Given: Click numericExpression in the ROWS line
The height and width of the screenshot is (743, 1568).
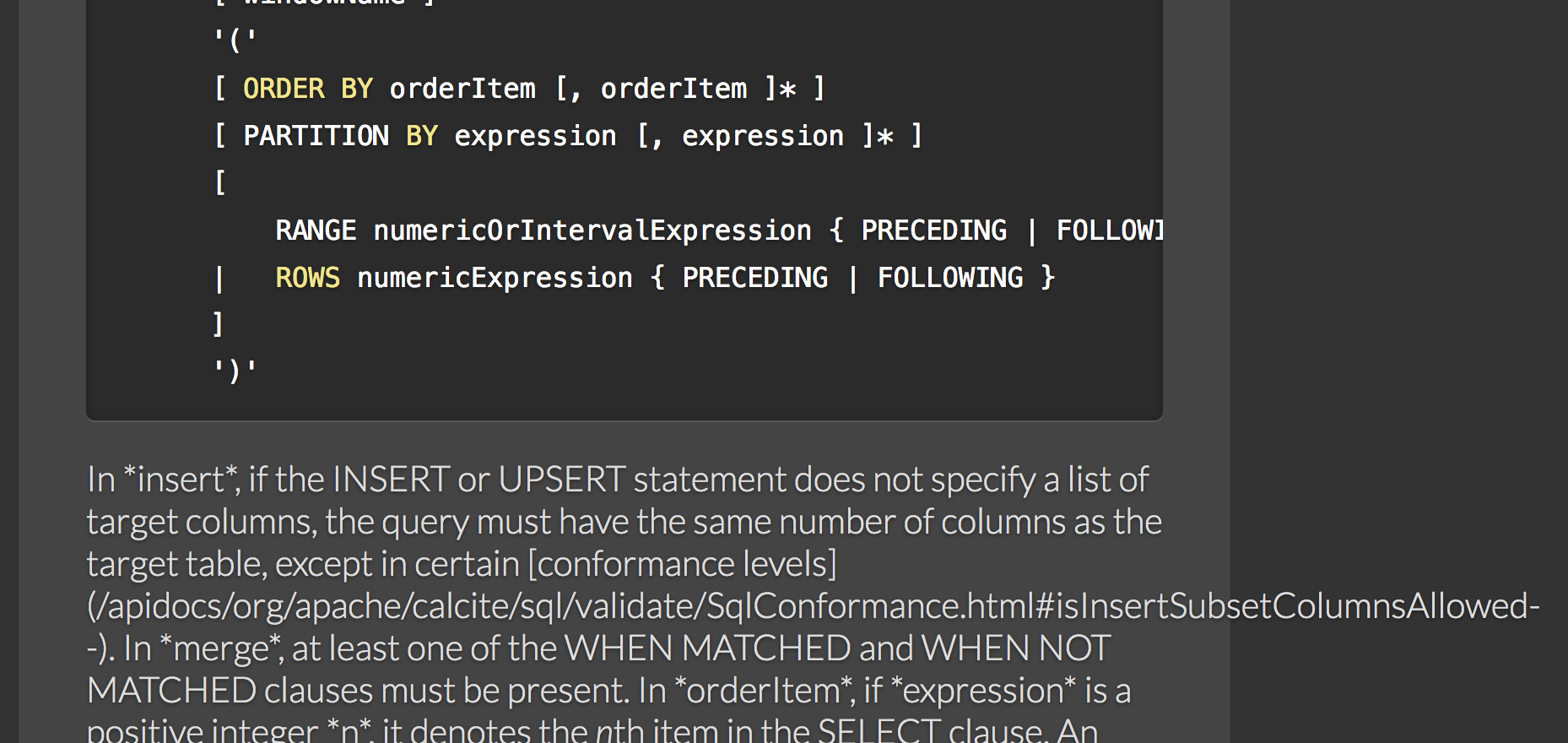Looking at the screenshot, I should point(495,278).
